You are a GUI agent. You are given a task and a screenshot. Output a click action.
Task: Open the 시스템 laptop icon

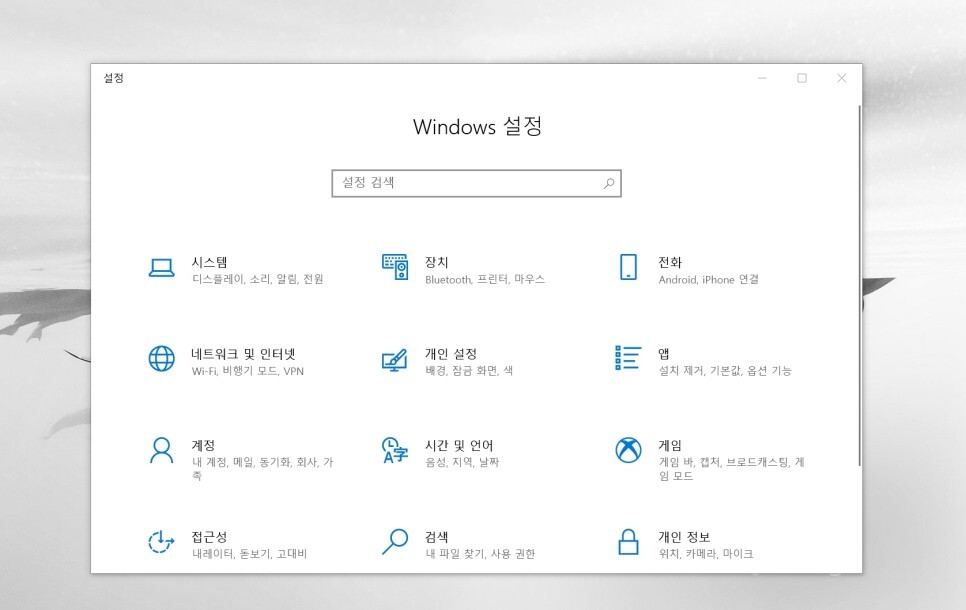(161, 268)
